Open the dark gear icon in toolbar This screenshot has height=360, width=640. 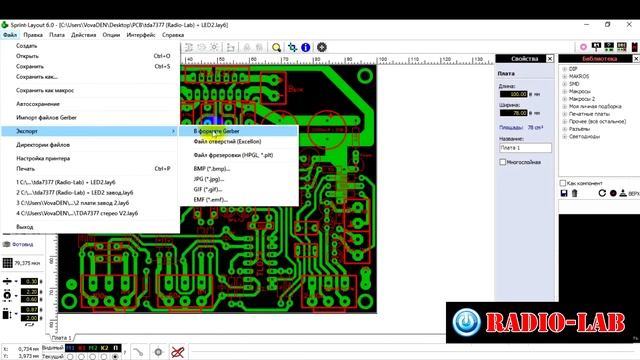[322, 47]
